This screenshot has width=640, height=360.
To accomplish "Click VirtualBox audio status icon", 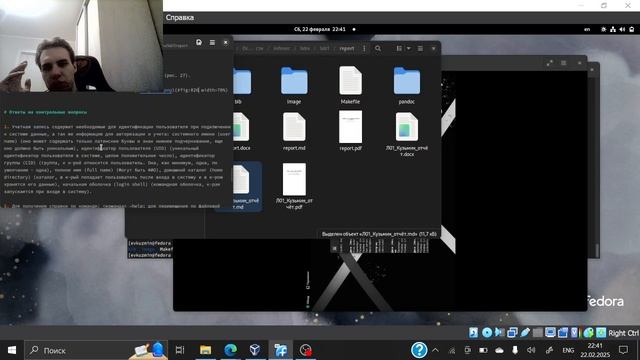I will click(x=499, y=333).
